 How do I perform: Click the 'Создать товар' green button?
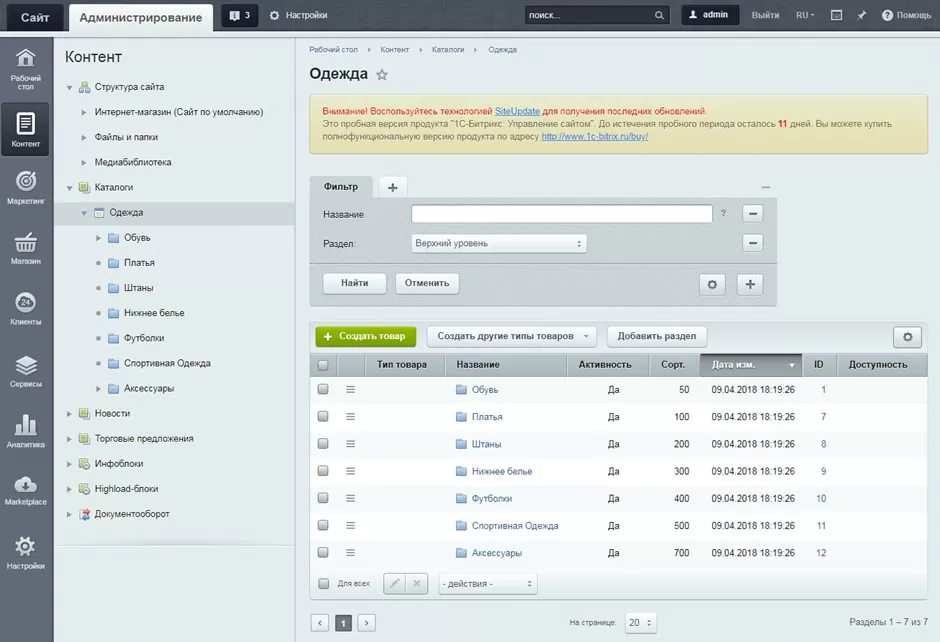pyautogui.click(x=366, y=336)
